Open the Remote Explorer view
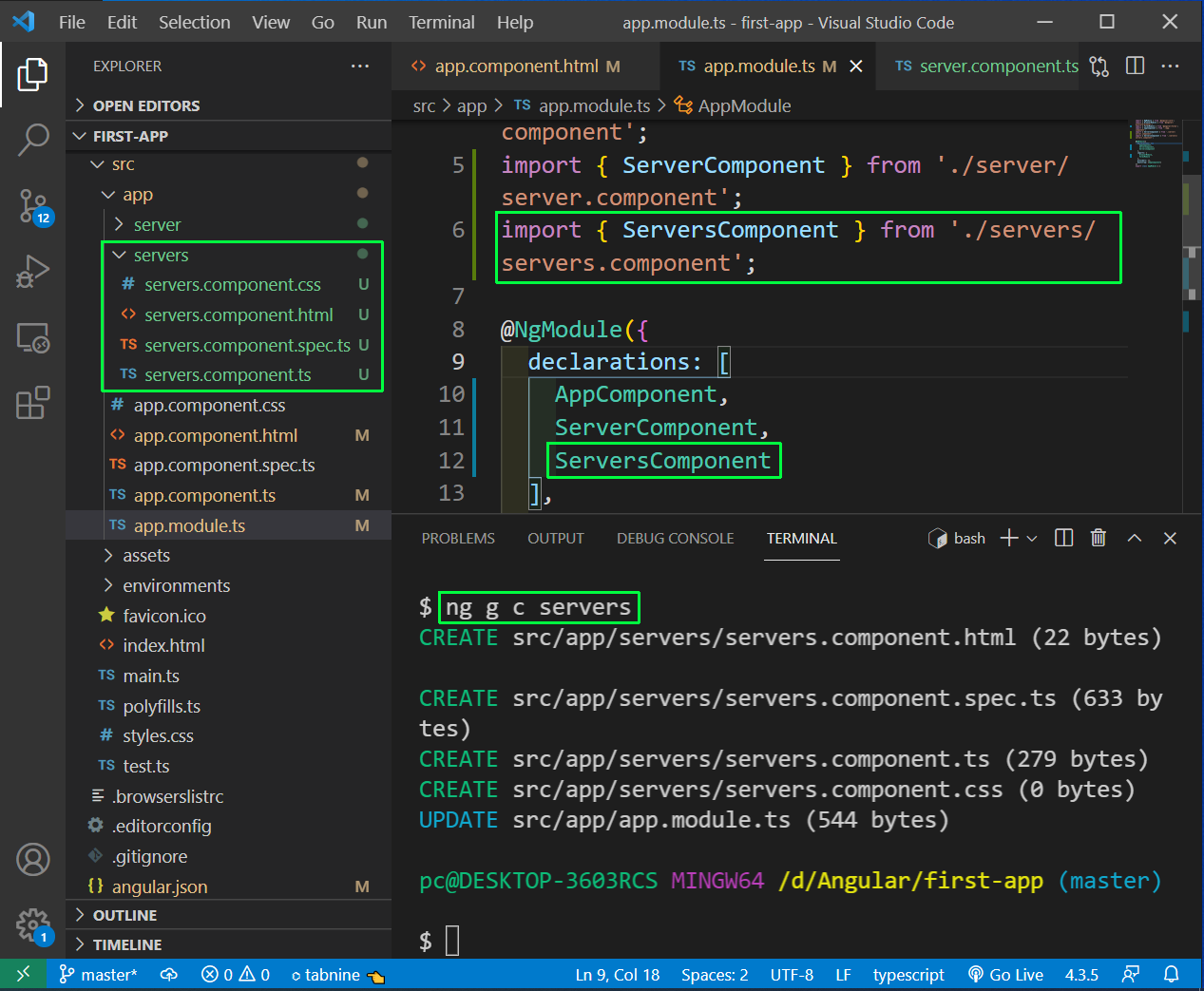 (x=32, y=337)
